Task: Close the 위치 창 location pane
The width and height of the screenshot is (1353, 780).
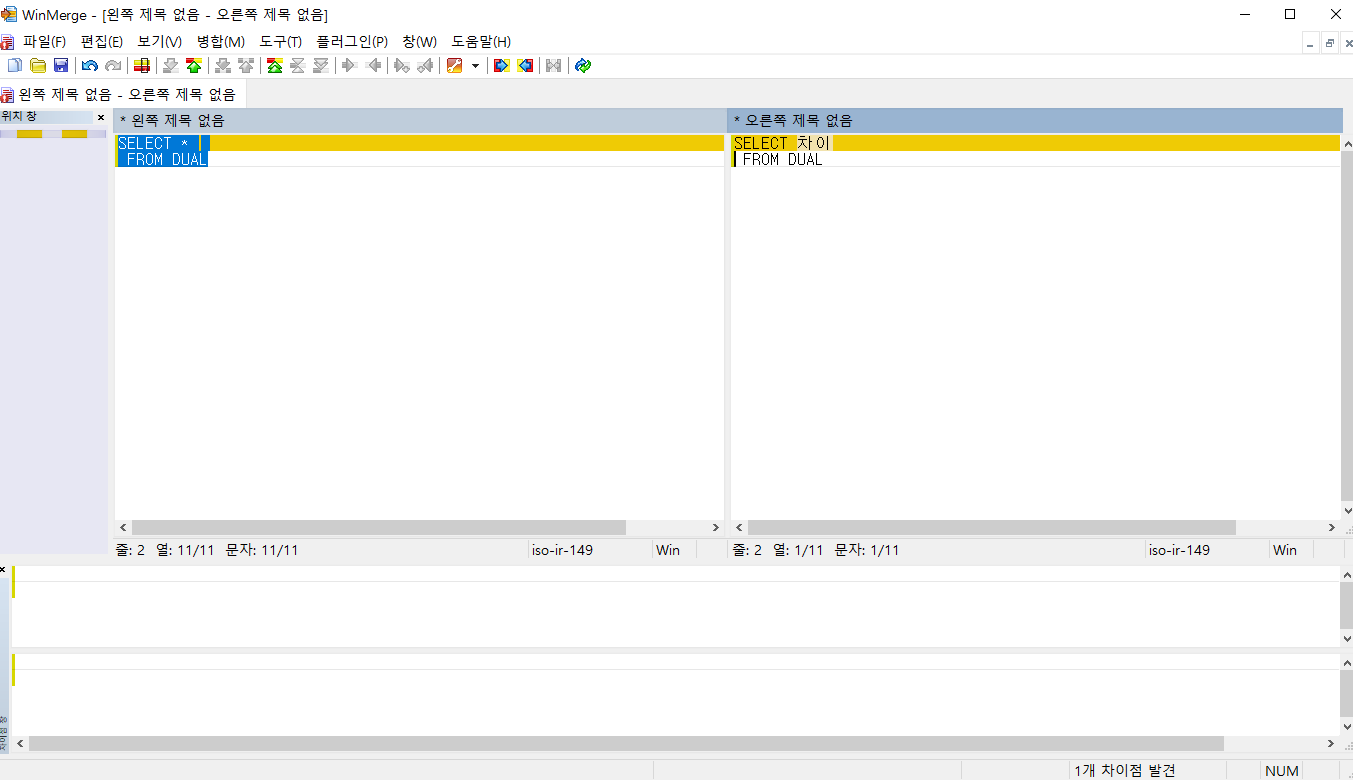Action: pyautogui.click(x=100, y=117)
